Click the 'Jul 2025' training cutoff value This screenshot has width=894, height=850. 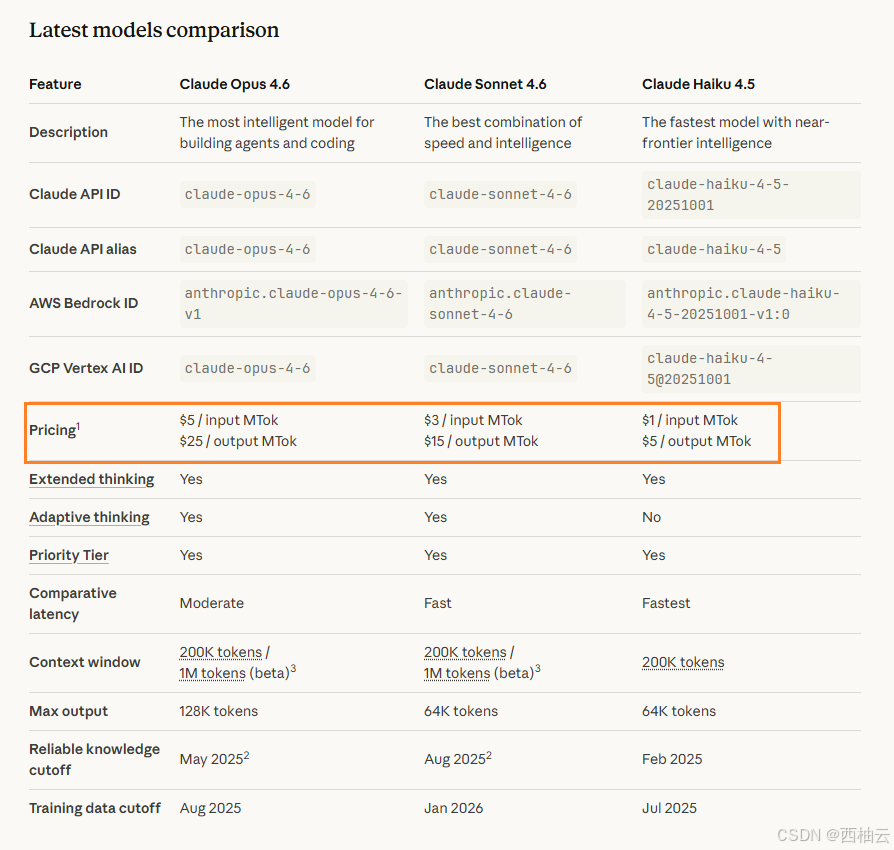coord(669,808)
